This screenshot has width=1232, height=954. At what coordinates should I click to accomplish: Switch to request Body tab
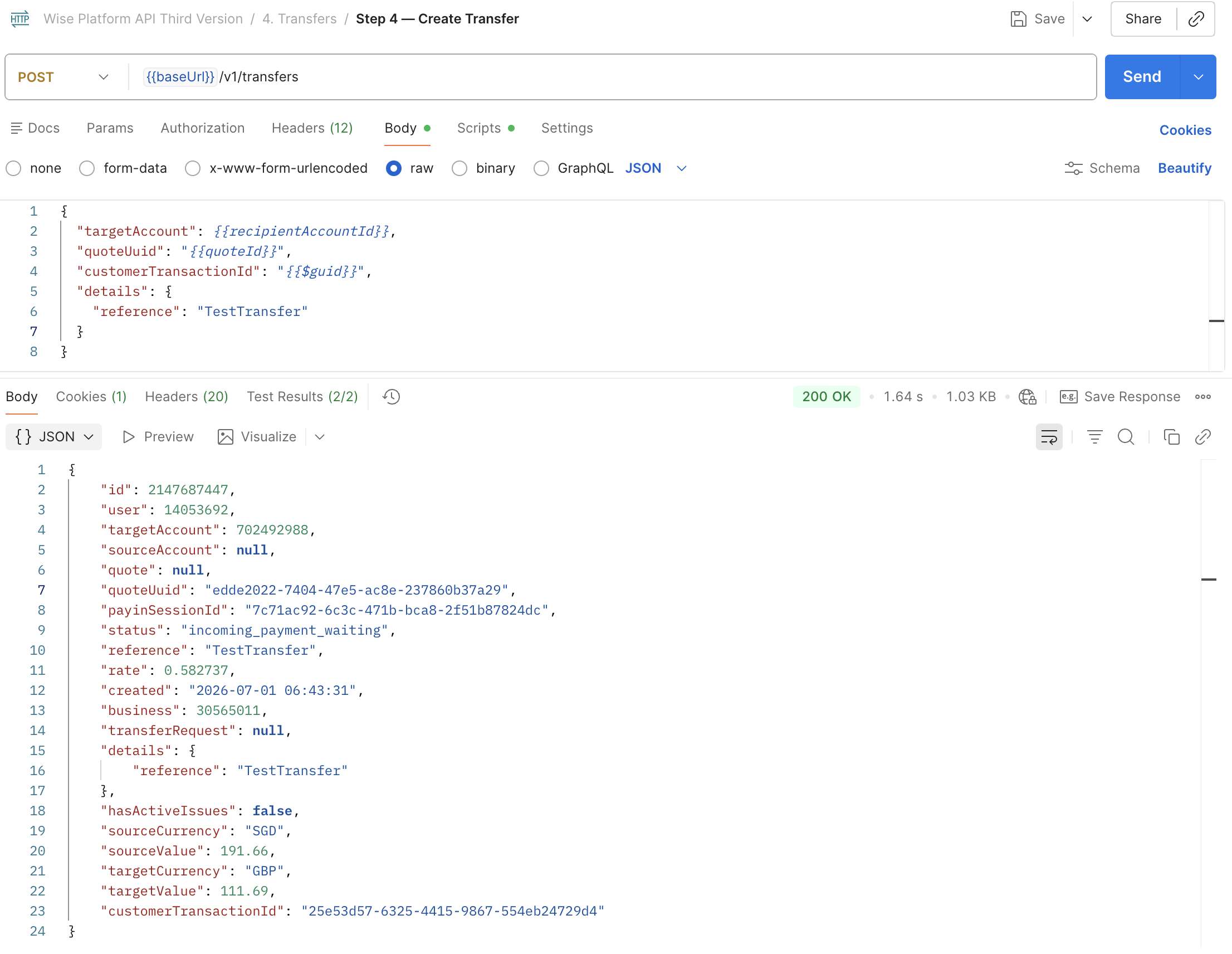click(407, 128)
